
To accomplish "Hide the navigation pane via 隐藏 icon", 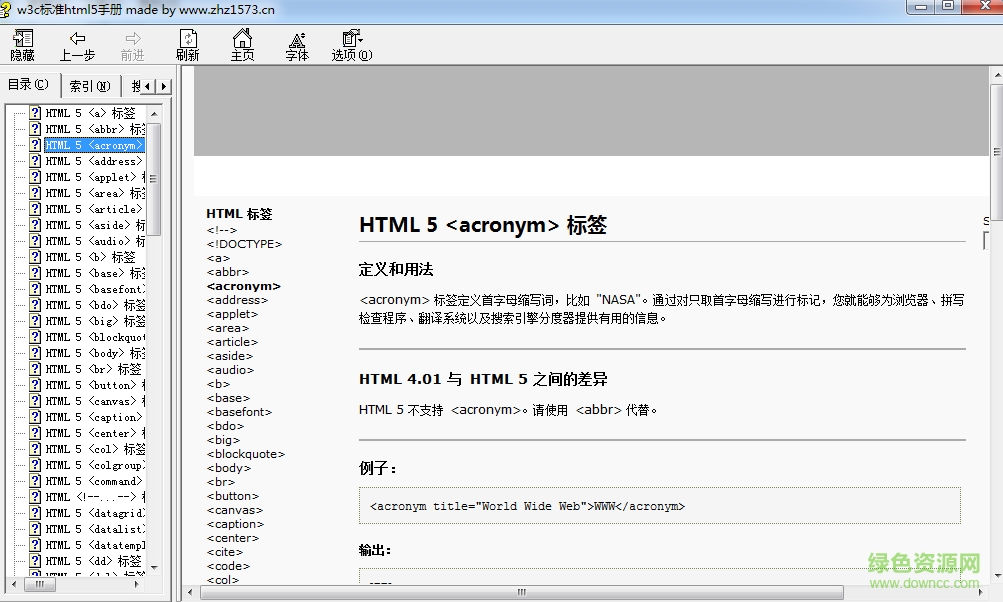I will pos(21,44).
